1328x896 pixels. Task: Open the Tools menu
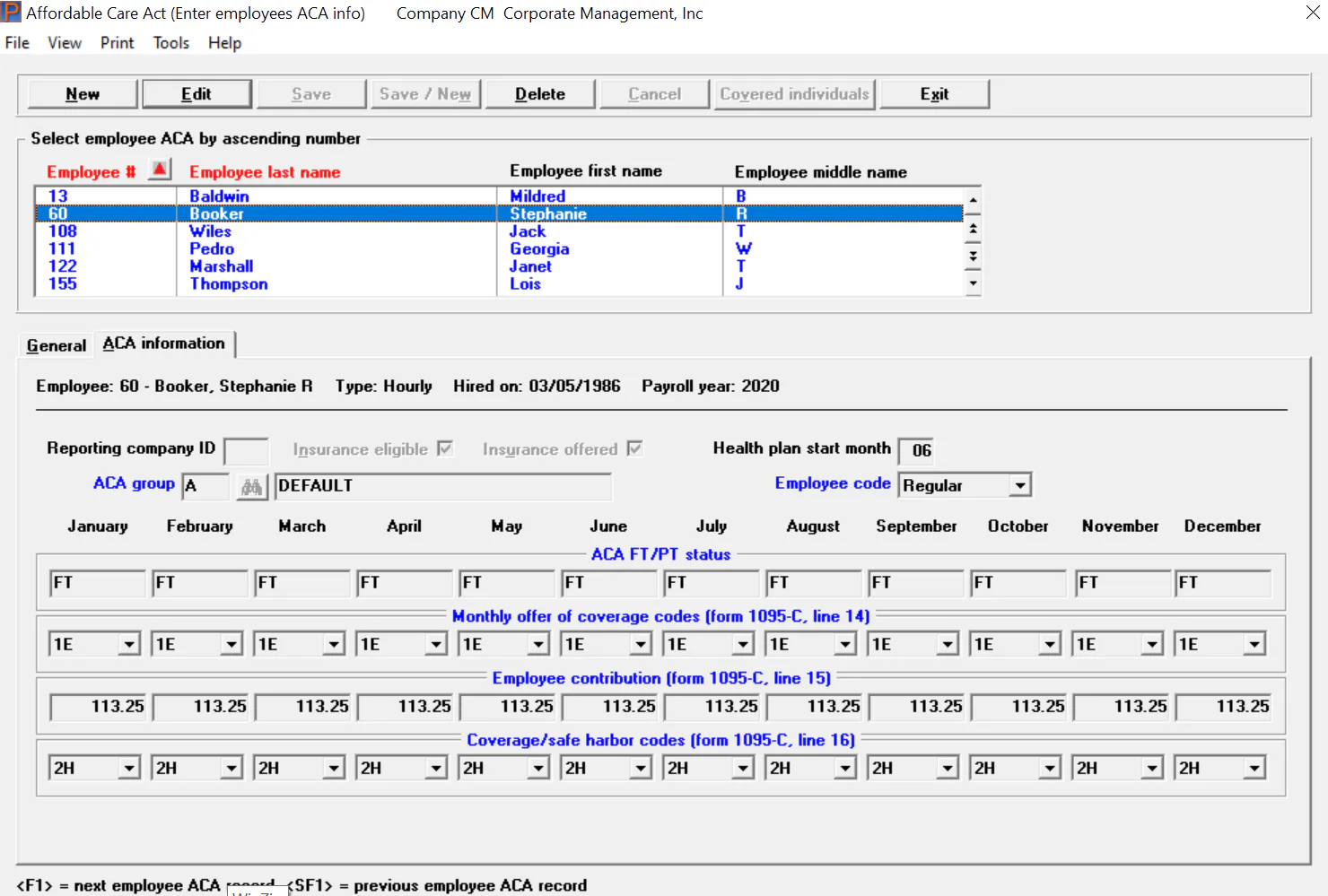coord(170,43)
